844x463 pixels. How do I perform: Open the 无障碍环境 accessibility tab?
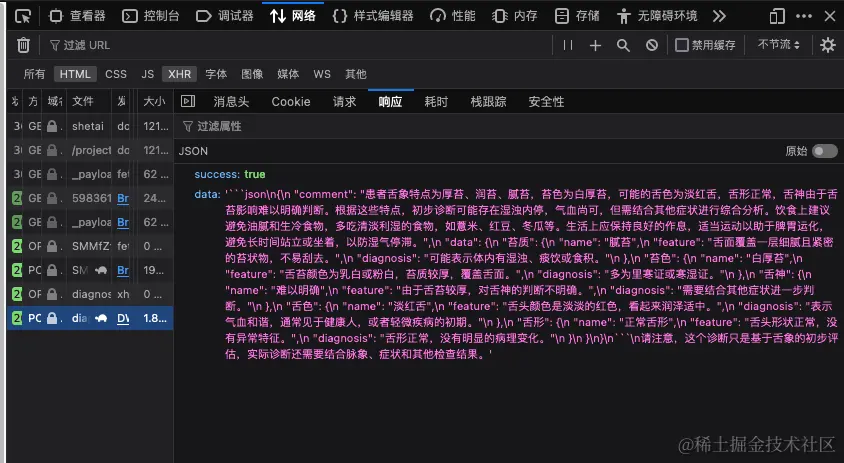(657, 16)
